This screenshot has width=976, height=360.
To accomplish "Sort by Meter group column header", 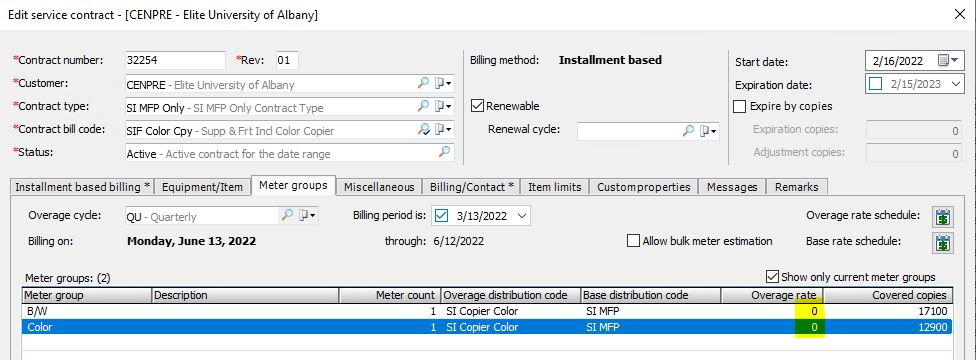I will point(87,295).
